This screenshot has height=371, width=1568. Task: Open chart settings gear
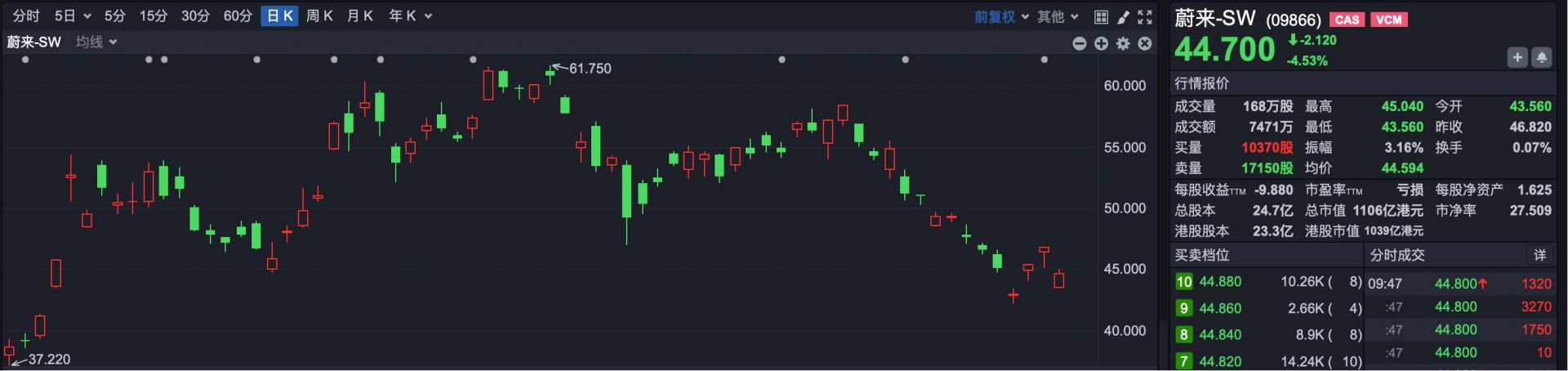(1123, 43)
